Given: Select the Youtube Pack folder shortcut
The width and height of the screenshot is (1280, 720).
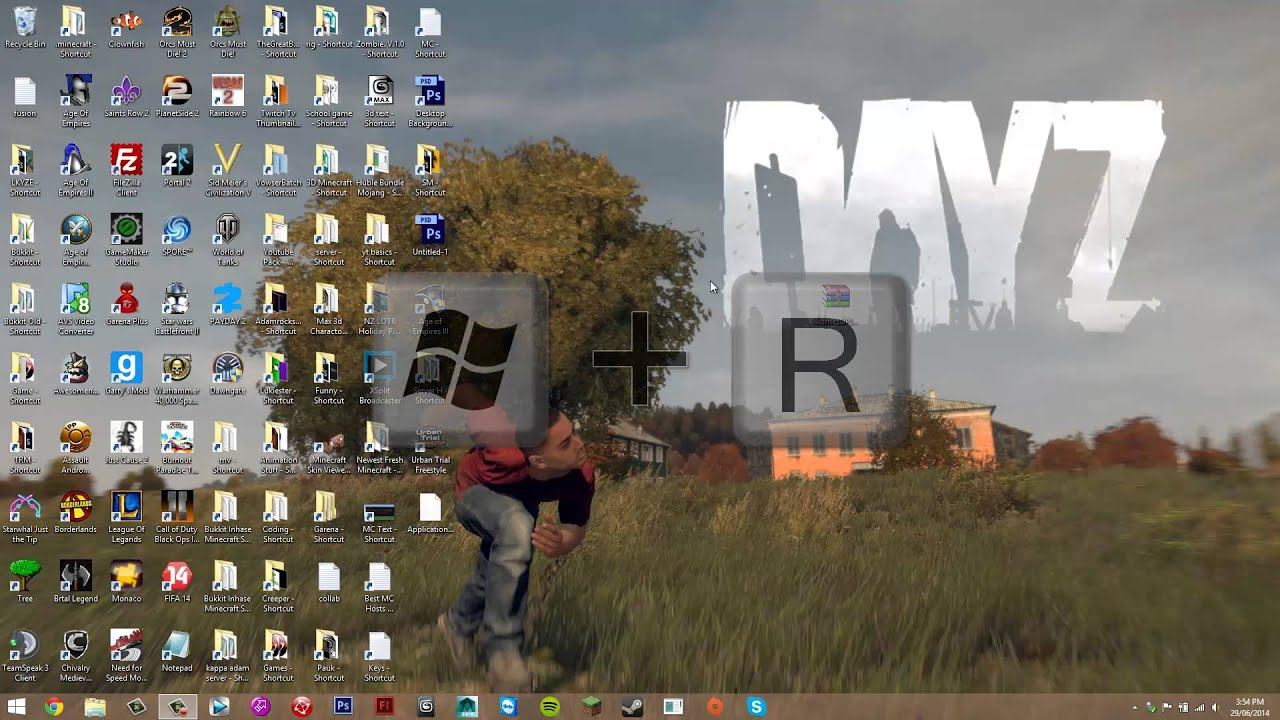Looking at the screenshot, I should 278,240.
